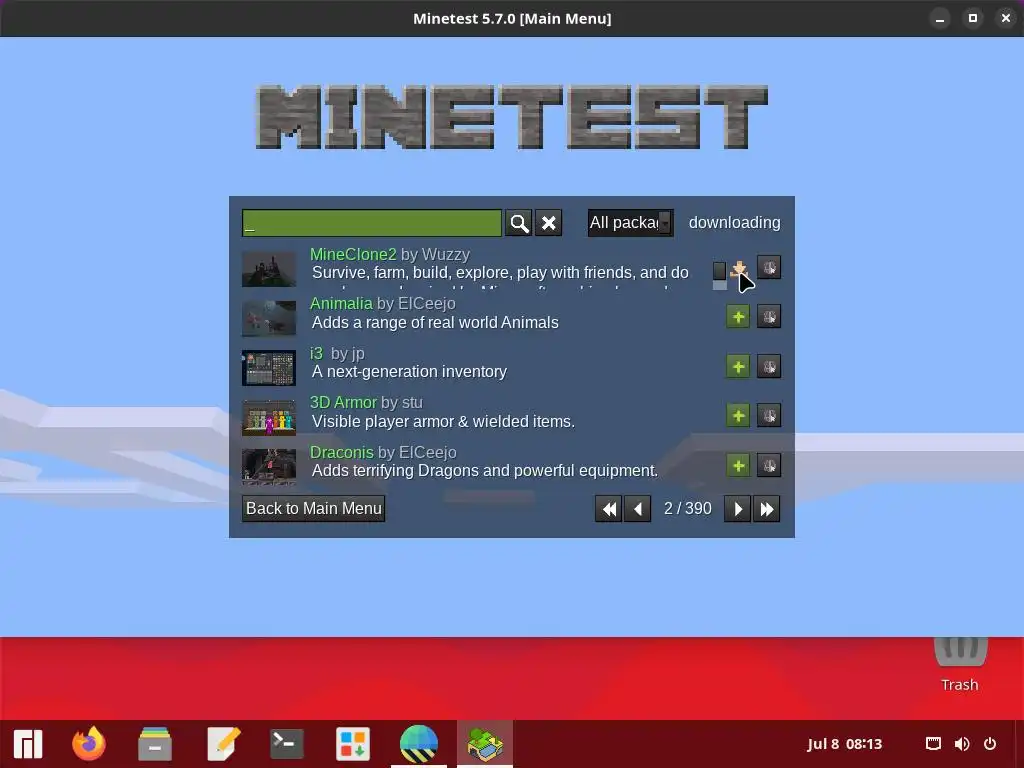Click the Animalia screenshot thumbnail

point(269,318)
